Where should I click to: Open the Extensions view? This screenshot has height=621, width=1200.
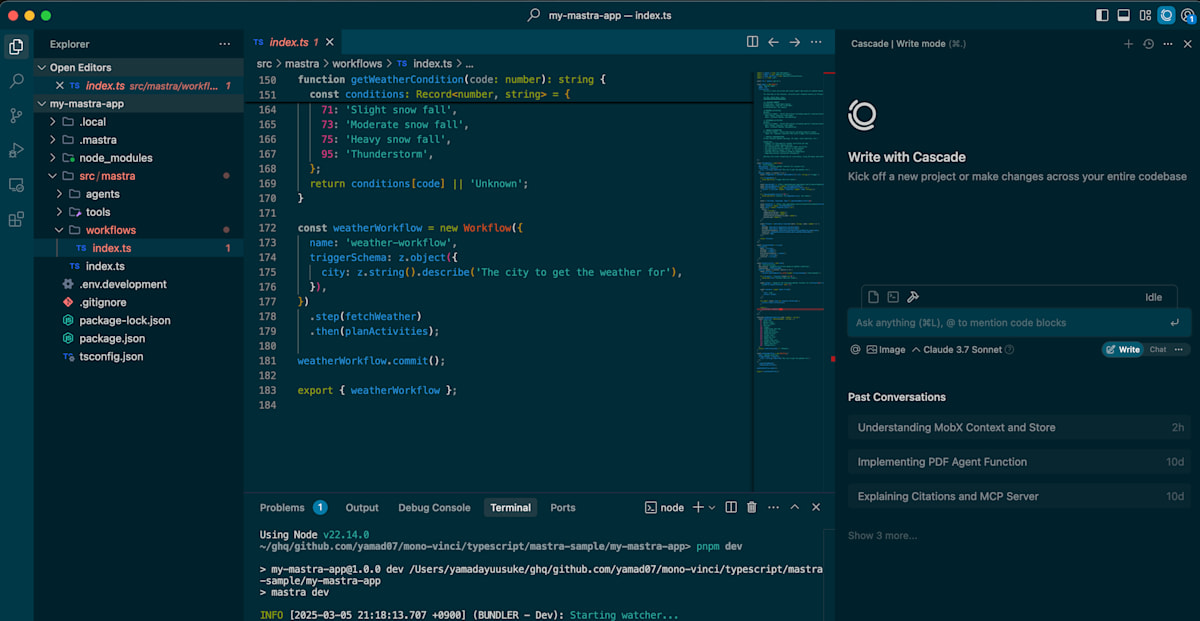pos(16,220)
